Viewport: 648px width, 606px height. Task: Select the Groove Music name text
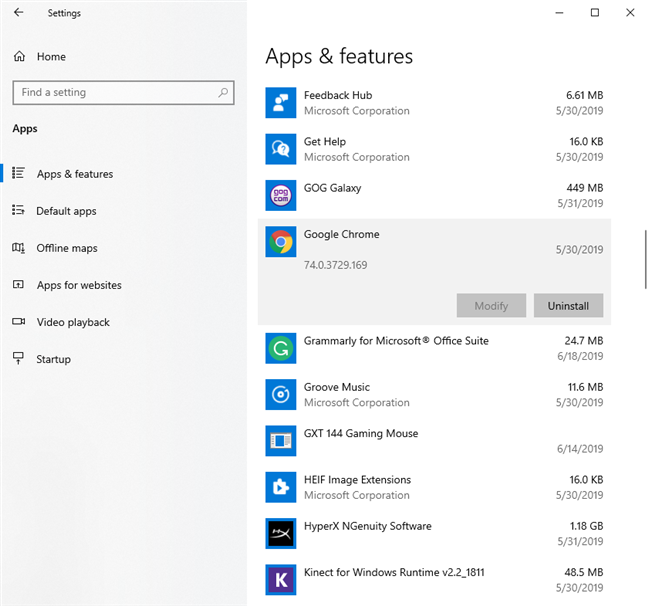coord(337,387)
